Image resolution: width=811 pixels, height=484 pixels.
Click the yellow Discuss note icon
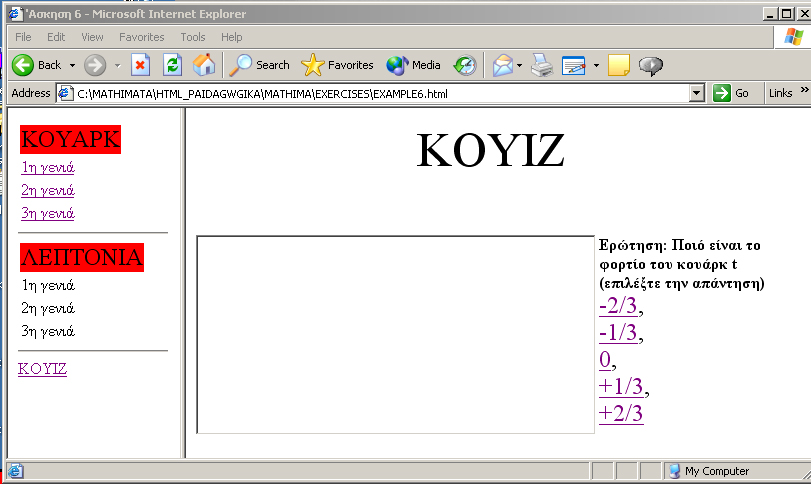point(619,65)
